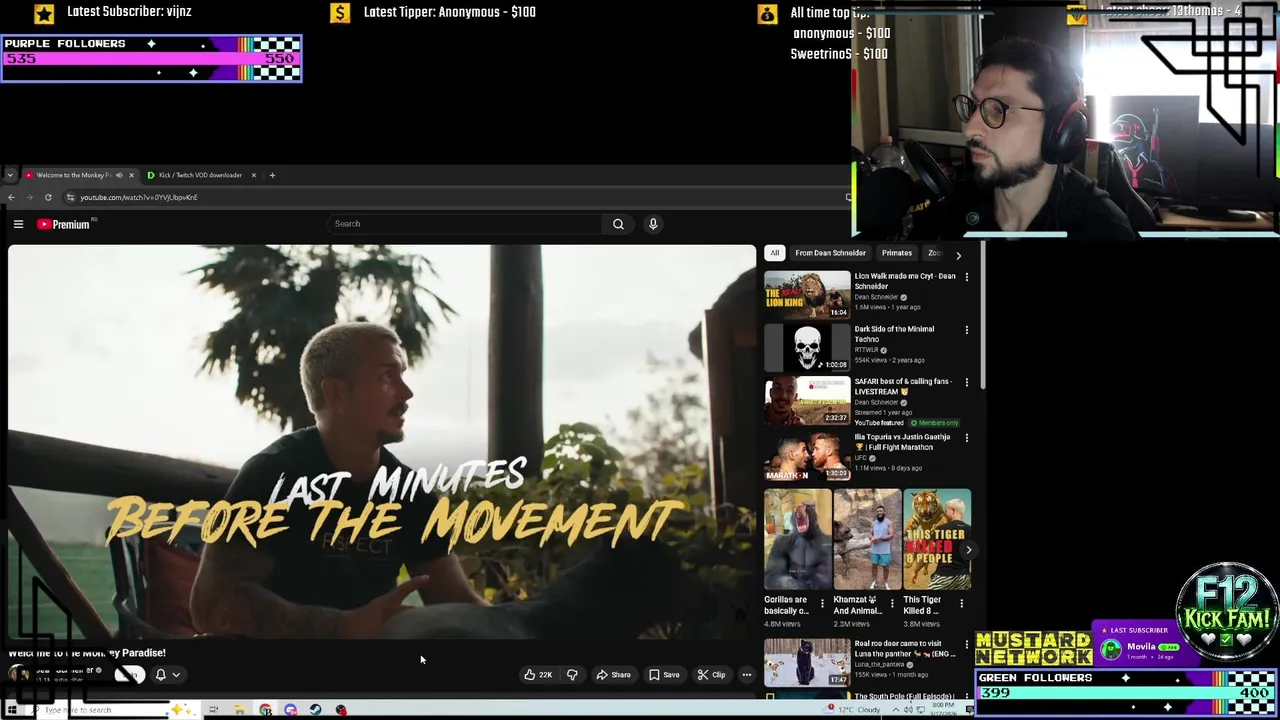Click the youtube.com address bar URL
The image size is (1280, 720).
point(139,197)
